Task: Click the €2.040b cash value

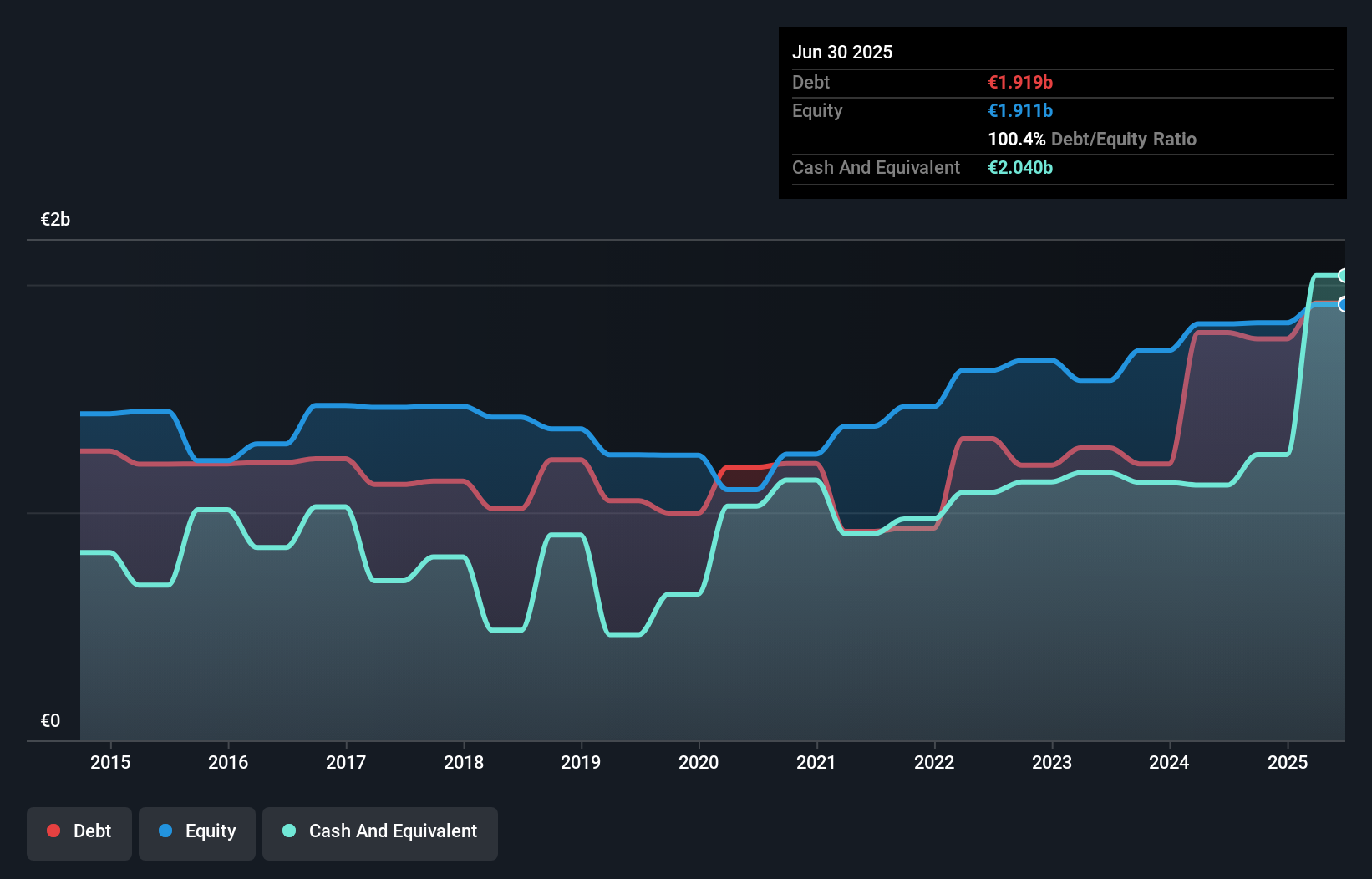Action: click(1020, 168)
